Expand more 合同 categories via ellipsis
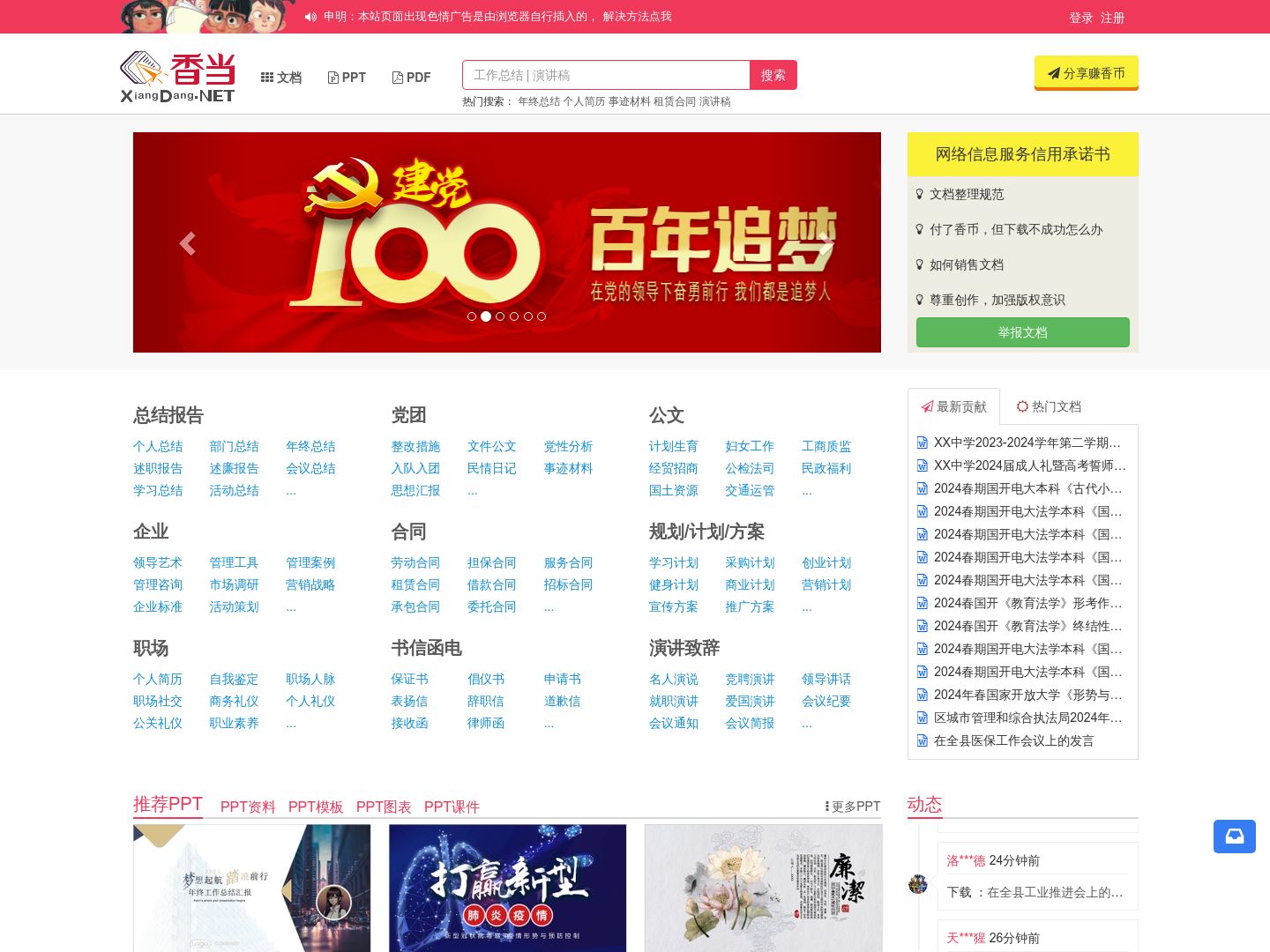 [x=549, y=606]
